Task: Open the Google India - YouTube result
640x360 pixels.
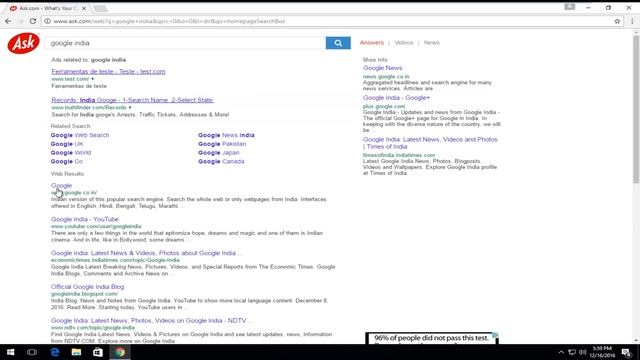Action: (x=85, y=219)
